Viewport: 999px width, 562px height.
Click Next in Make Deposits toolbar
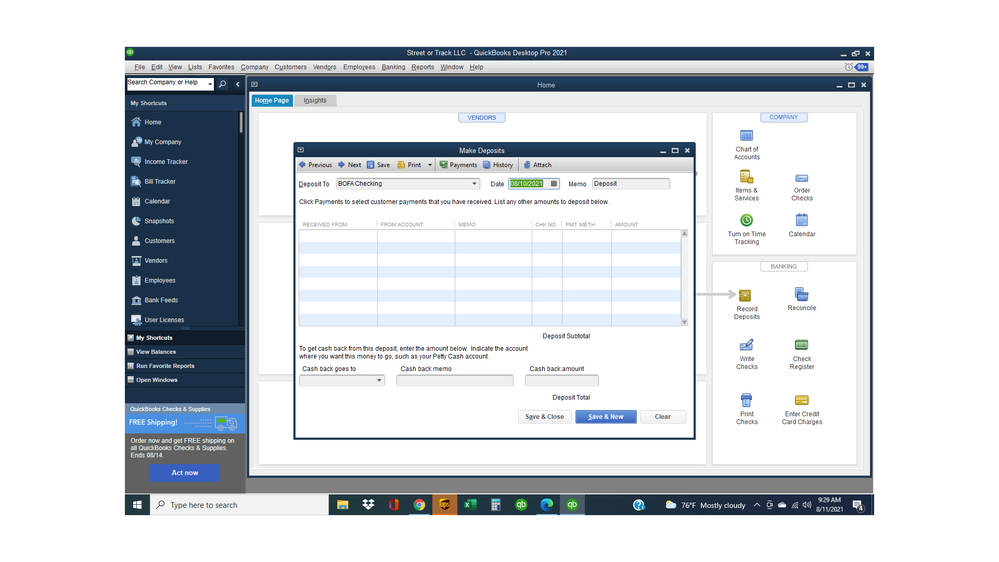coord(349,164)
